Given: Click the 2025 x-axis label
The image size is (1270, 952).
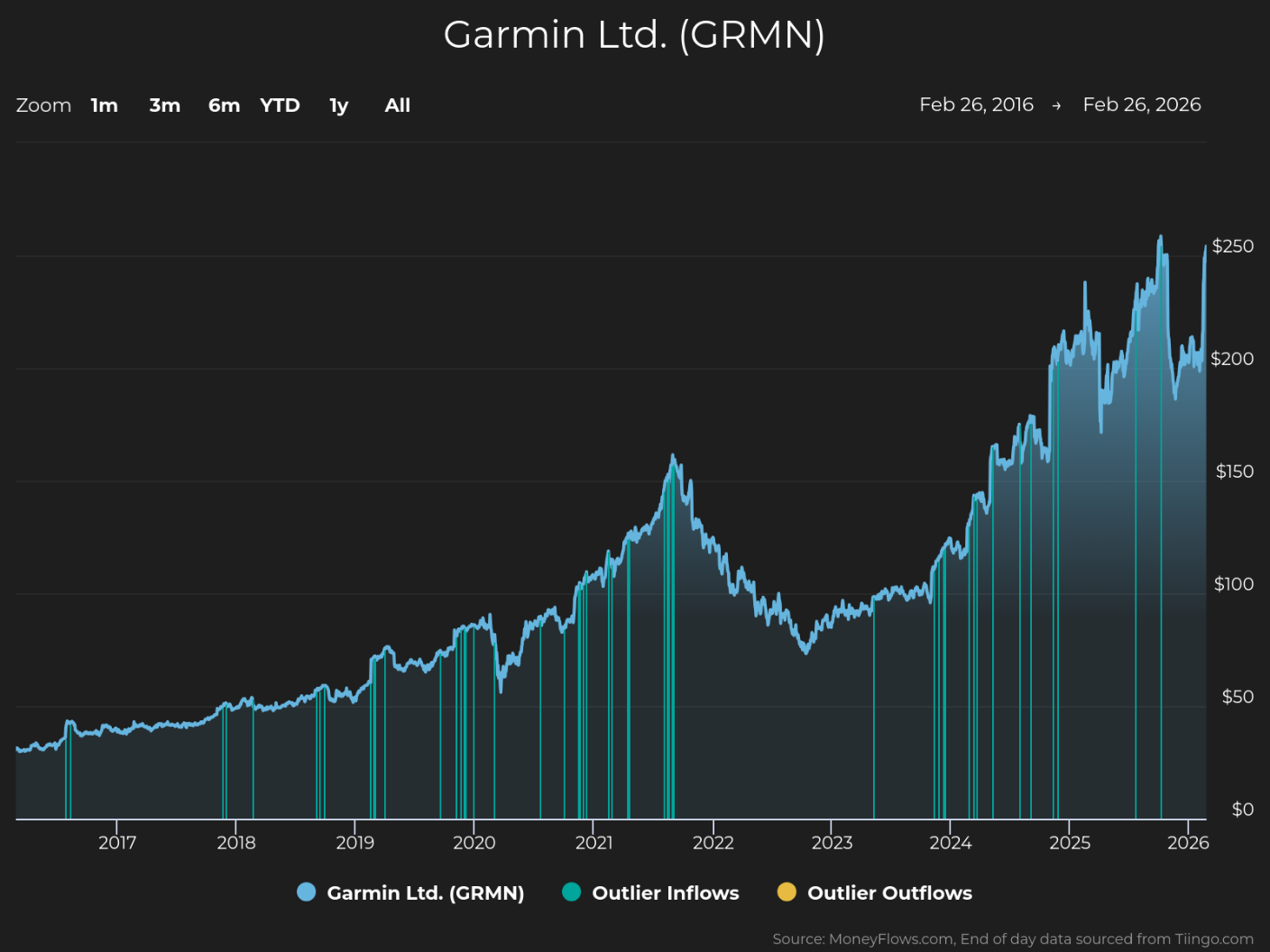Looking at the screenshot, I should (x=1070, y=843).
